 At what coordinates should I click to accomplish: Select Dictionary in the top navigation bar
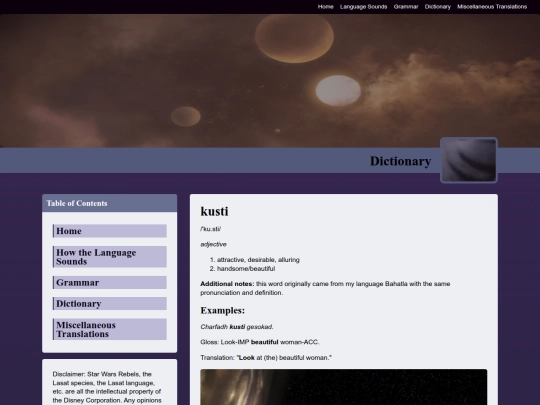point(437,7)
